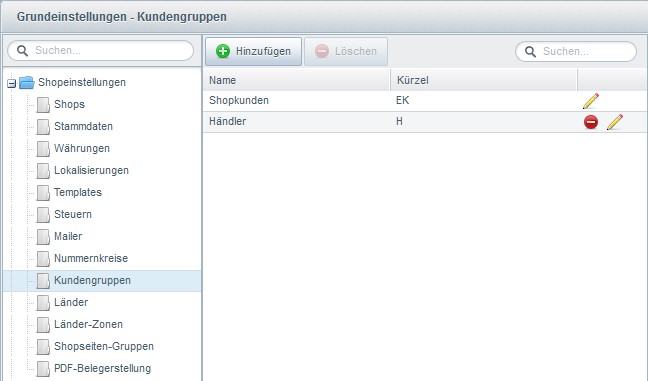
Task: Select the Shopkunden row name cell
Action: tap(297, 100)
